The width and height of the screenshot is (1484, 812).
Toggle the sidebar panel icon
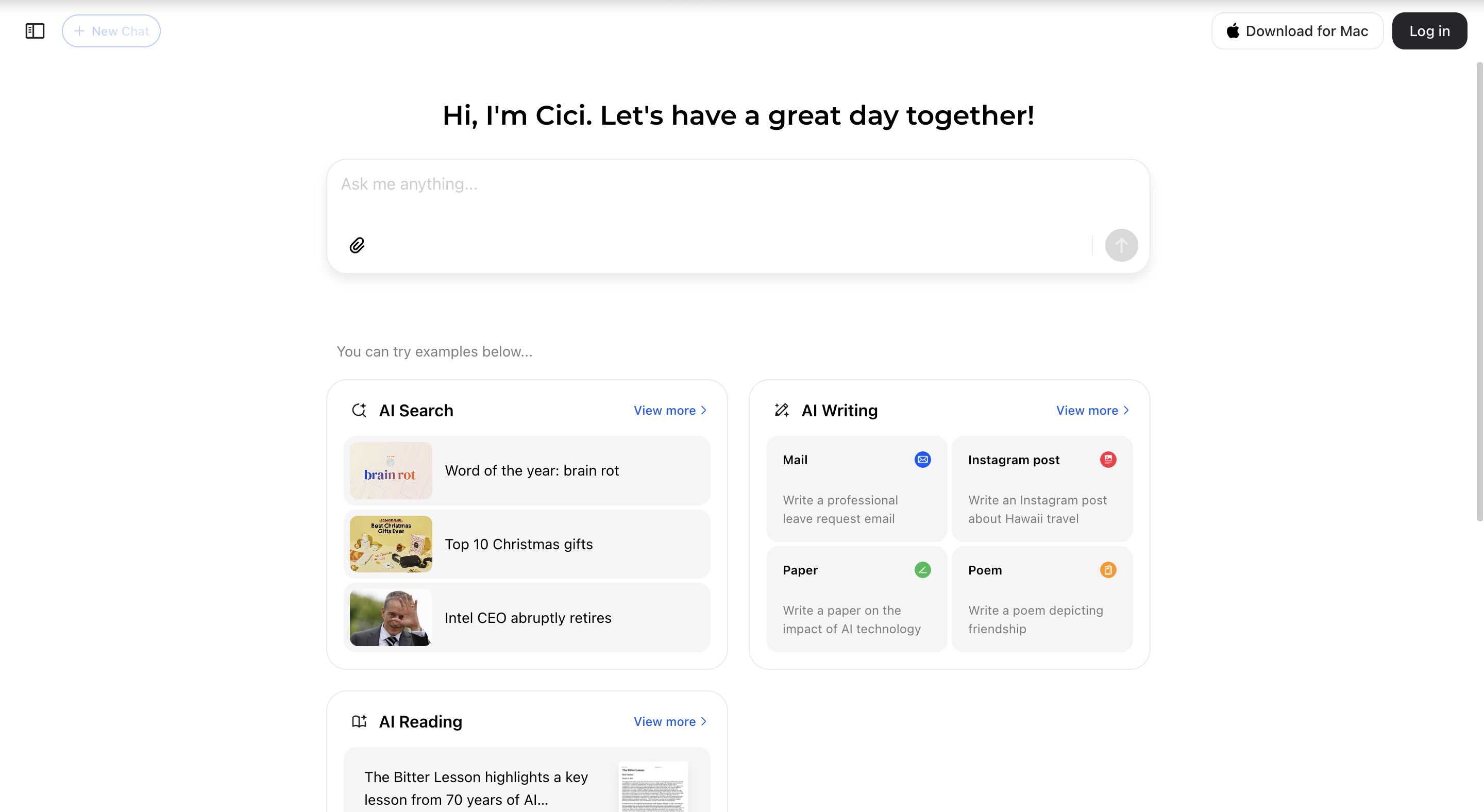click(35, 31)
